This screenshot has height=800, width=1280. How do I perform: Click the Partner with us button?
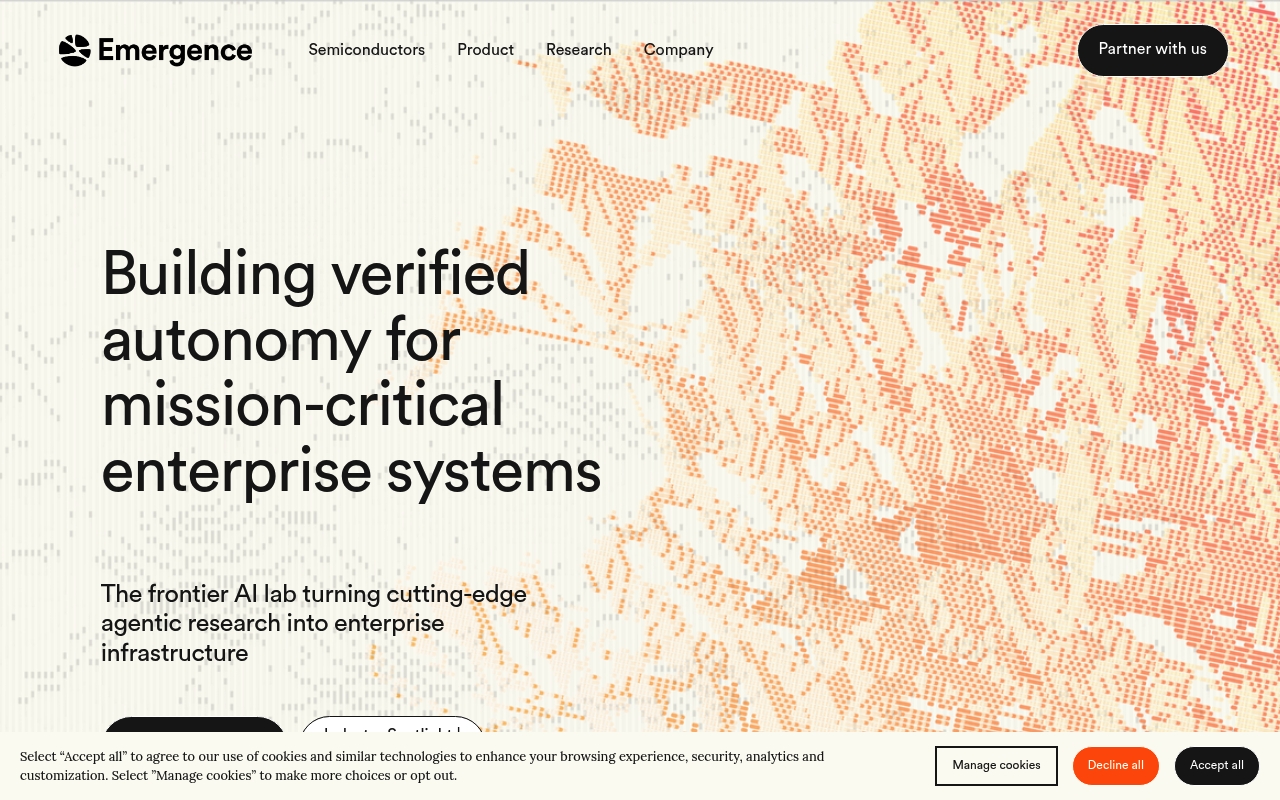(x=1152, y=50)
